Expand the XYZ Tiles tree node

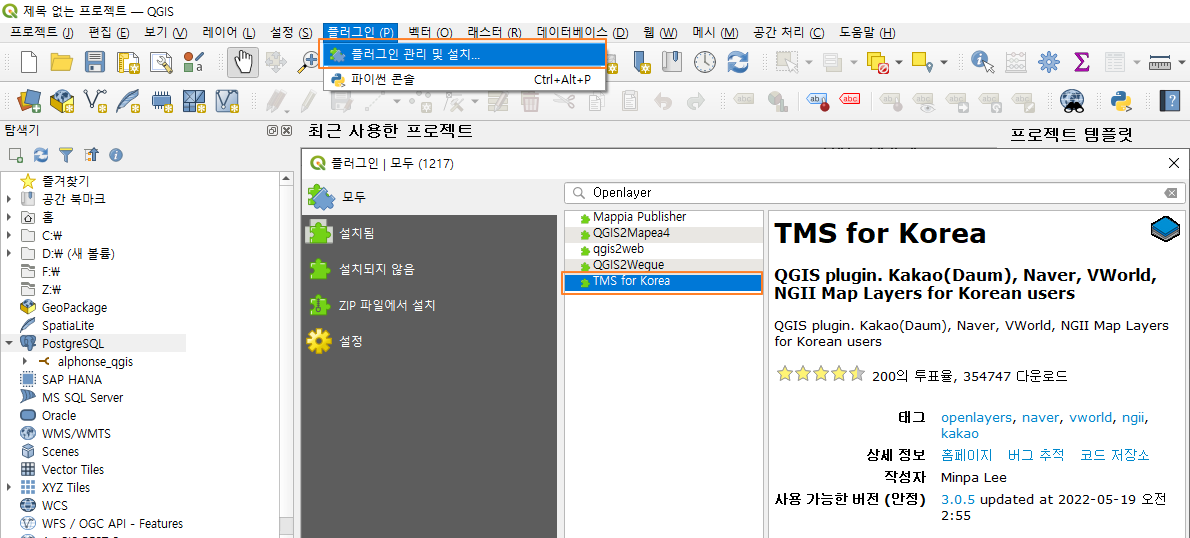point(8,488)
